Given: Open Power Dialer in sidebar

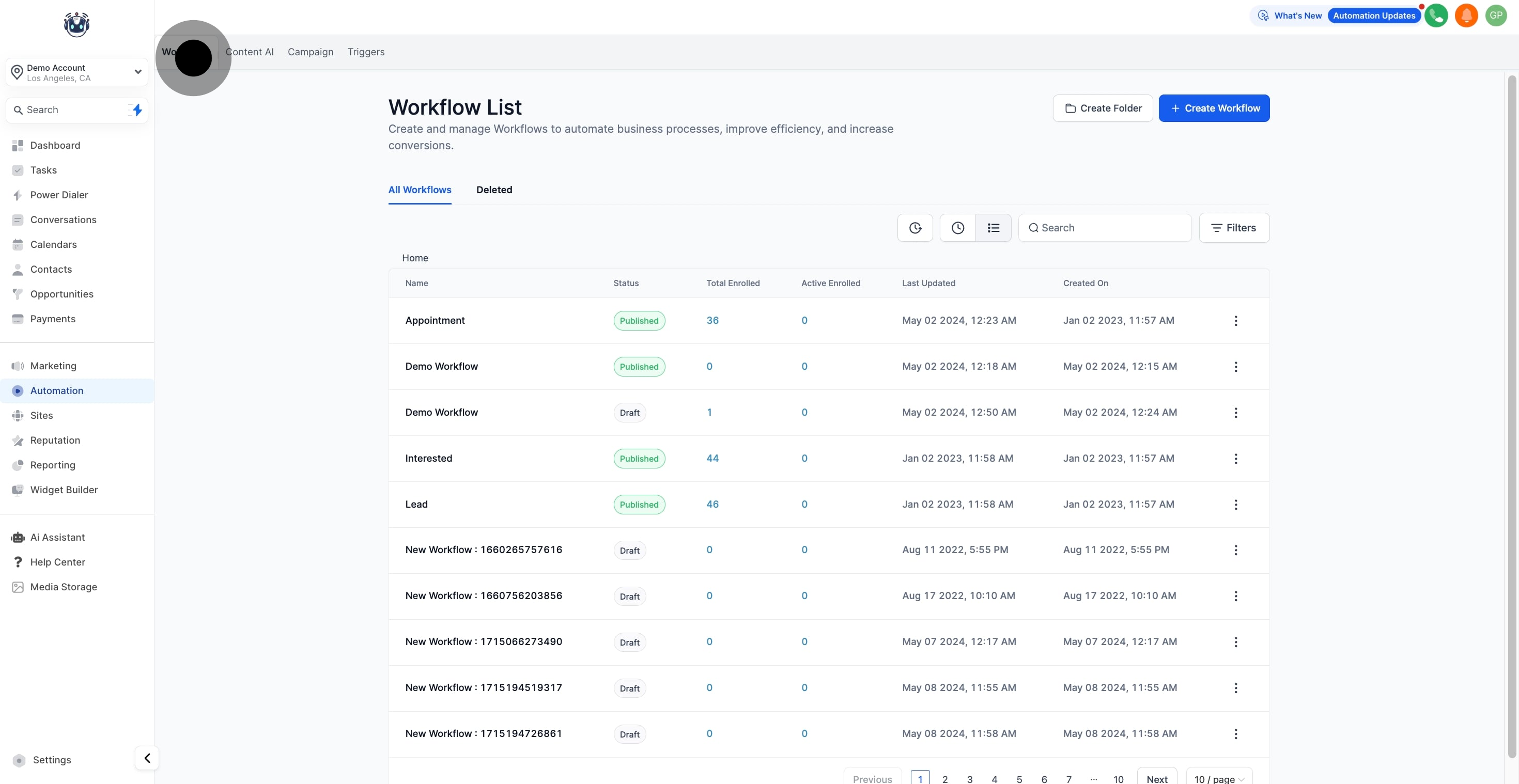Looking at the screenshot, I should coord(59,195).
